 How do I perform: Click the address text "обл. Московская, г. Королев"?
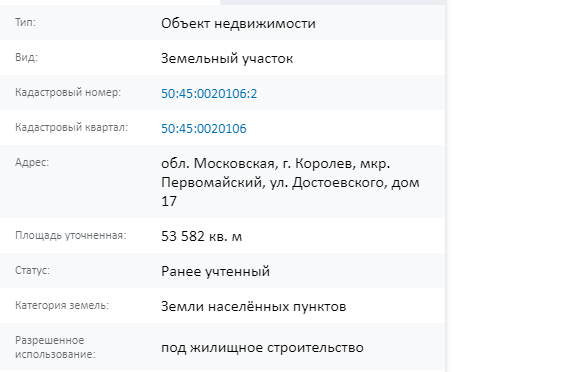point(258,163)
